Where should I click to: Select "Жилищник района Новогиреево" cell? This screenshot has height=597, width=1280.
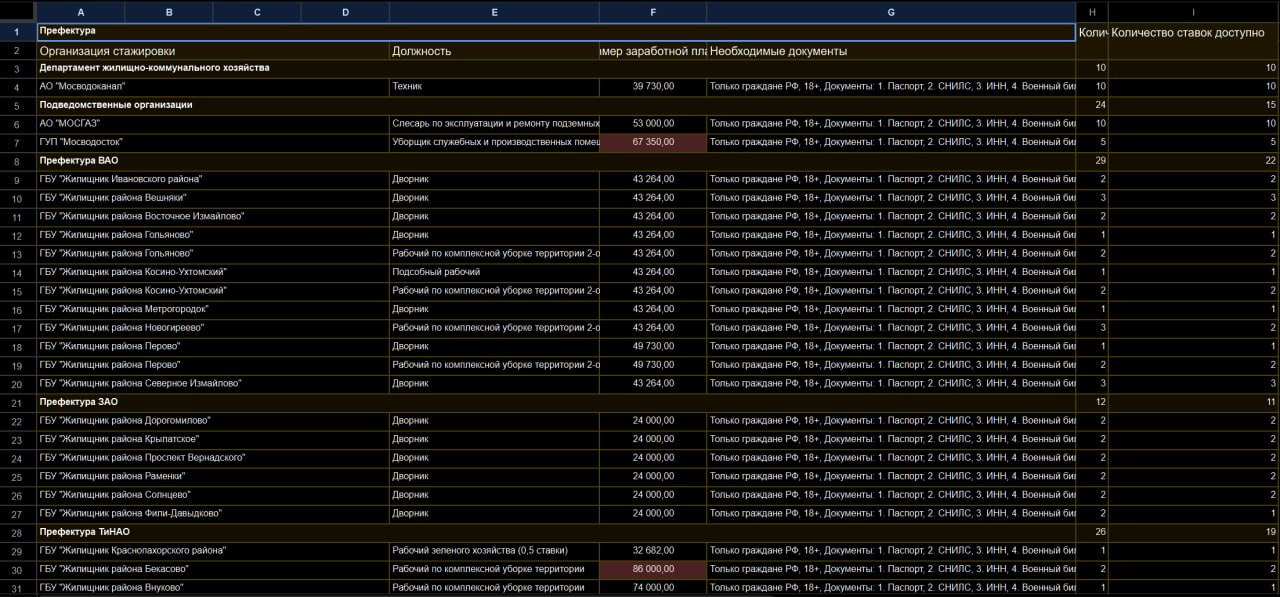coord(213,328)
